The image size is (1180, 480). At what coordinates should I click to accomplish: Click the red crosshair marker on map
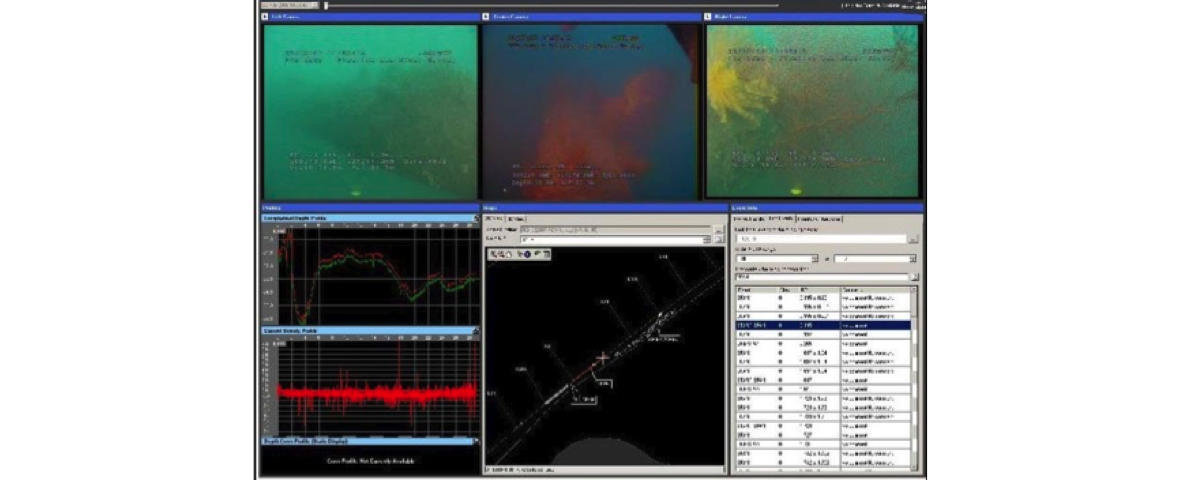pyautogui.click(x=603, y=357)
